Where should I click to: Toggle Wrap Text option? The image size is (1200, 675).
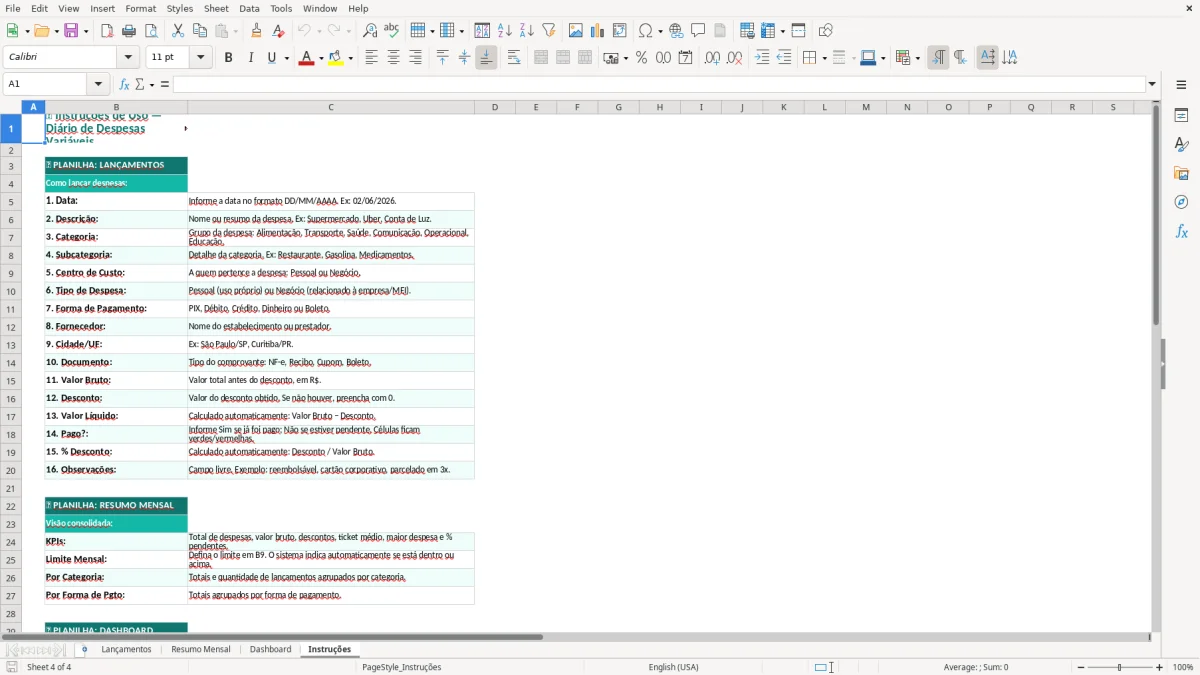(514, 58)
